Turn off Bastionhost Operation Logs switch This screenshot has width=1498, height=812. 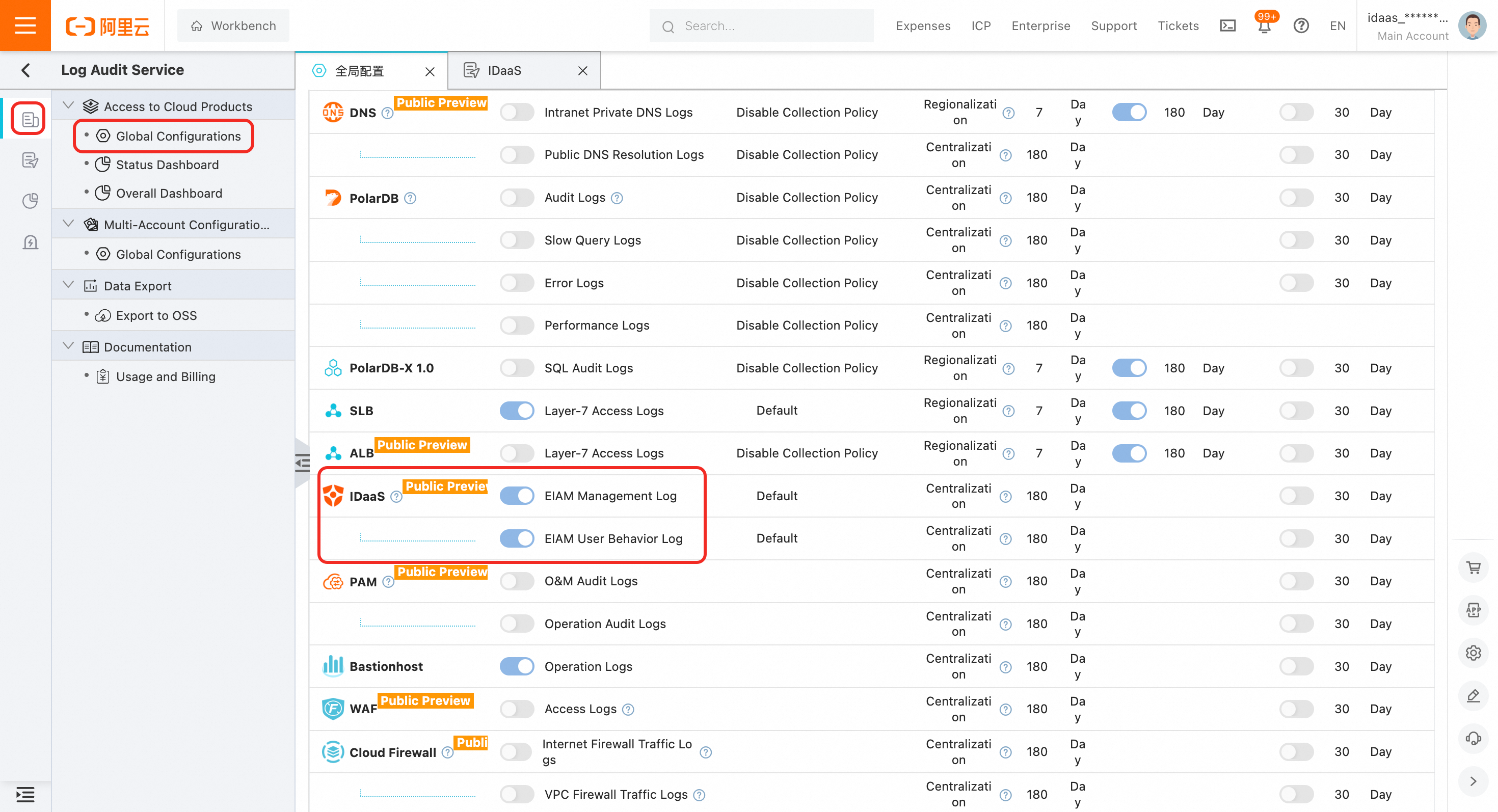[516, 666]
